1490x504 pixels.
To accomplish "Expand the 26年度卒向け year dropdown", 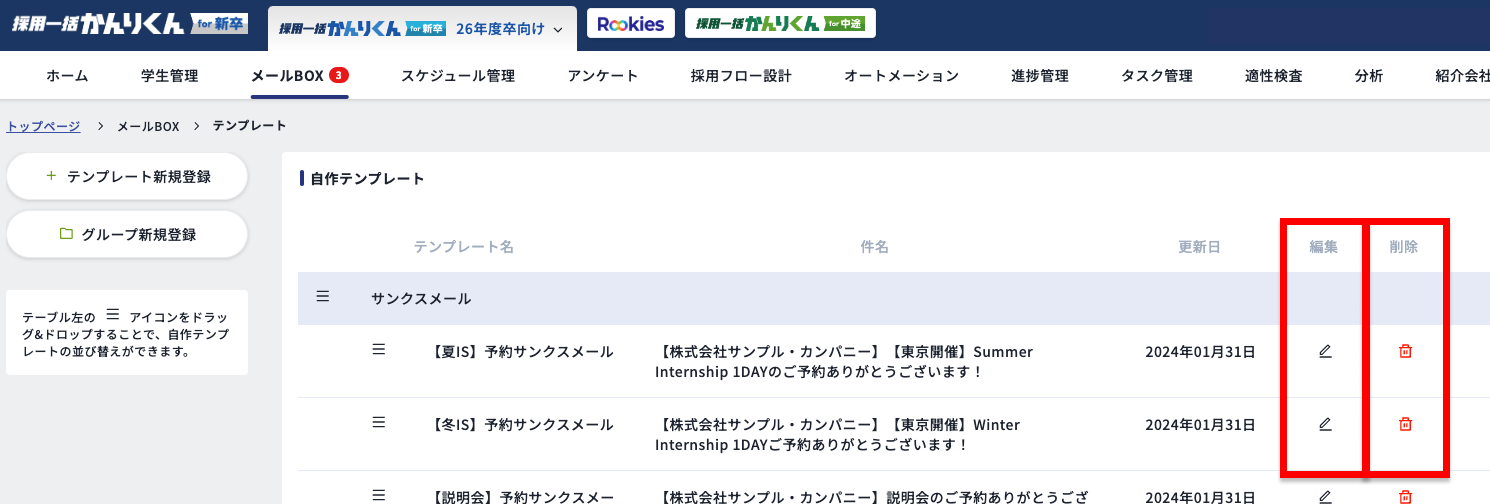I will tap(509, 29).
